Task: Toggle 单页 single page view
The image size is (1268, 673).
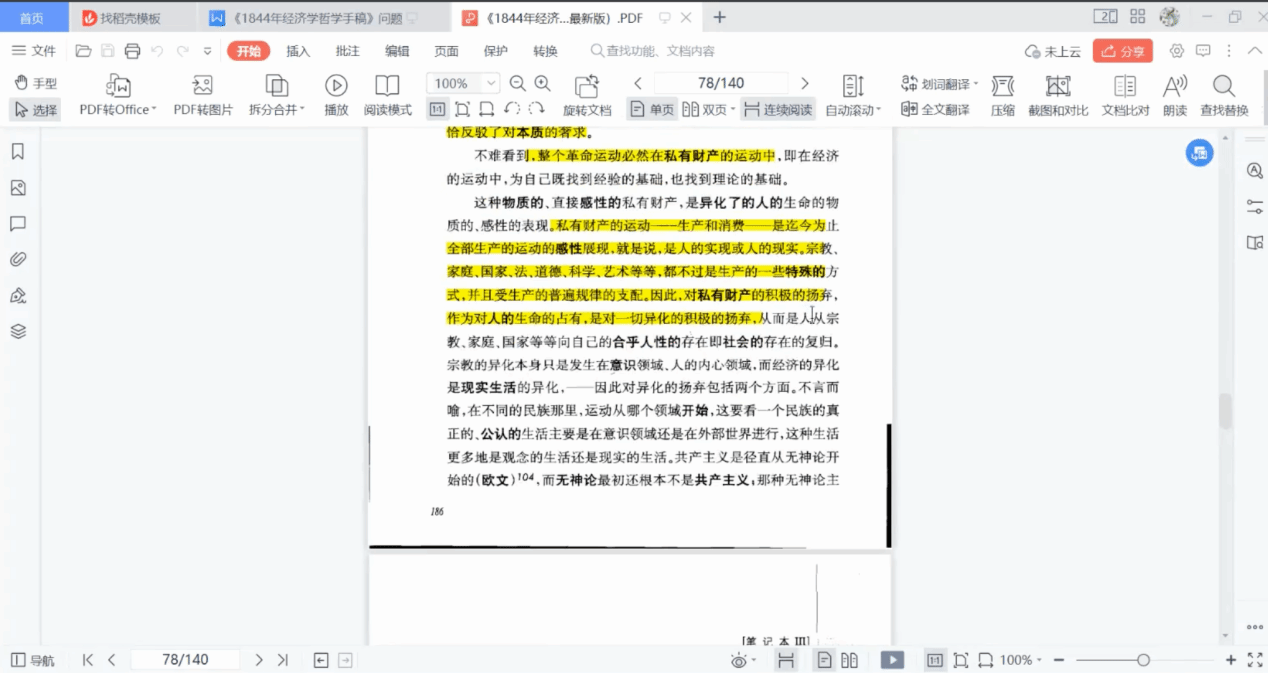Action: coord(651,110)
